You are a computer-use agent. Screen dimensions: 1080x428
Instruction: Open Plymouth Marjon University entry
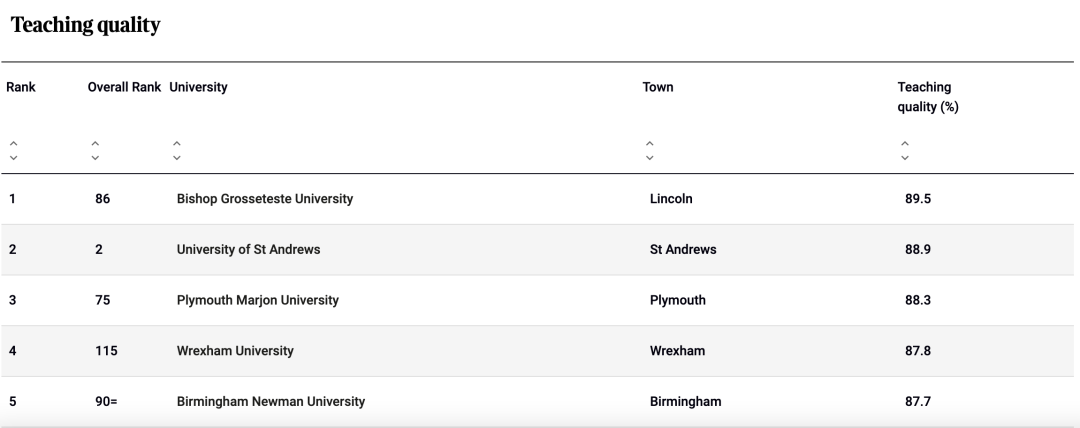(258, 300)
